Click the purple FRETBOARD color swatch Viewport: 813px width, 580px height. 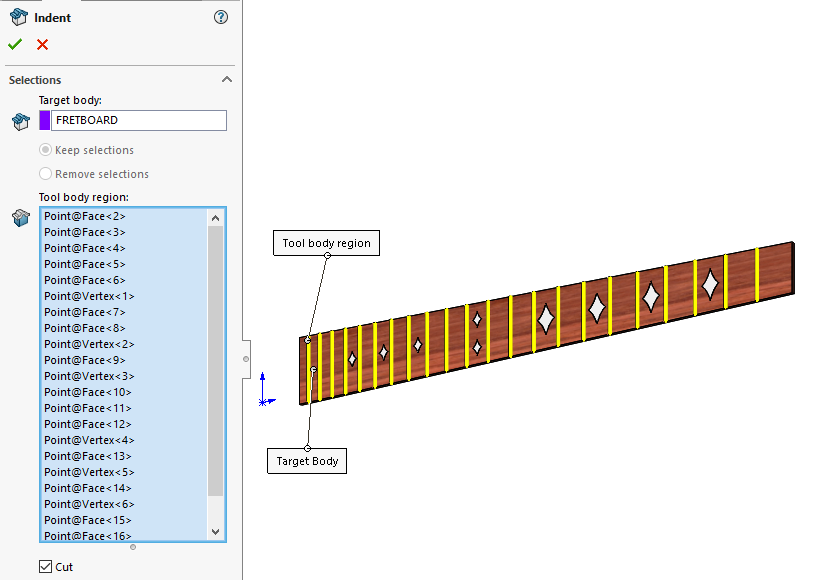click(x=46, y=120)
